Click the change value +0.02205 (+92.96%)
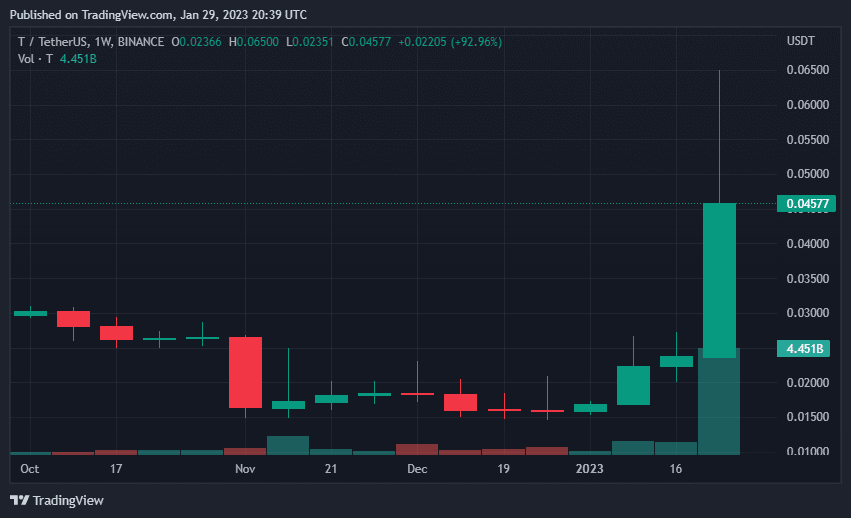This screenshot has height=518, width=851. point(450,42)
